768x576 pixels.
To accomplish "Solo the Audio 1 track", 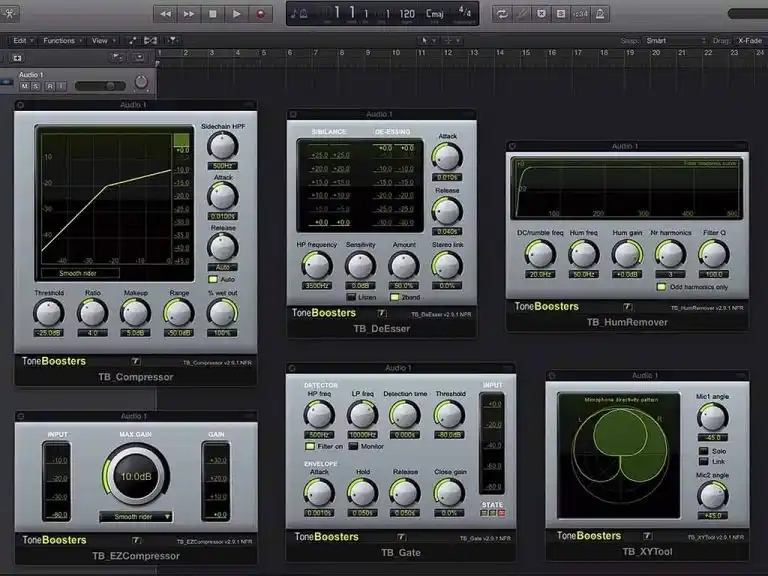I will point(36,86).
